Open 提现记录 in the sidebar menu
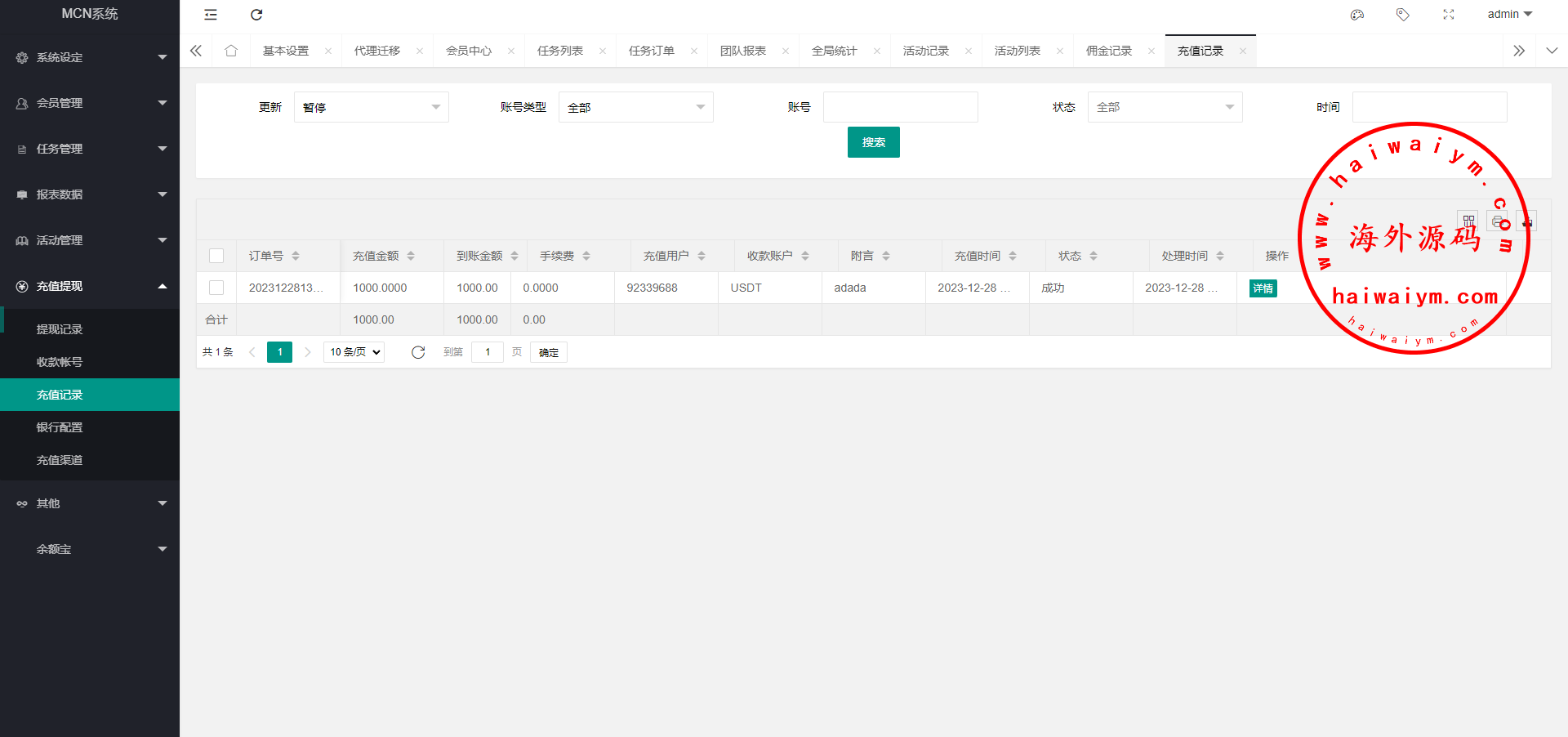Viewport: 1568px width, 737px height. (x=60, y=329)
